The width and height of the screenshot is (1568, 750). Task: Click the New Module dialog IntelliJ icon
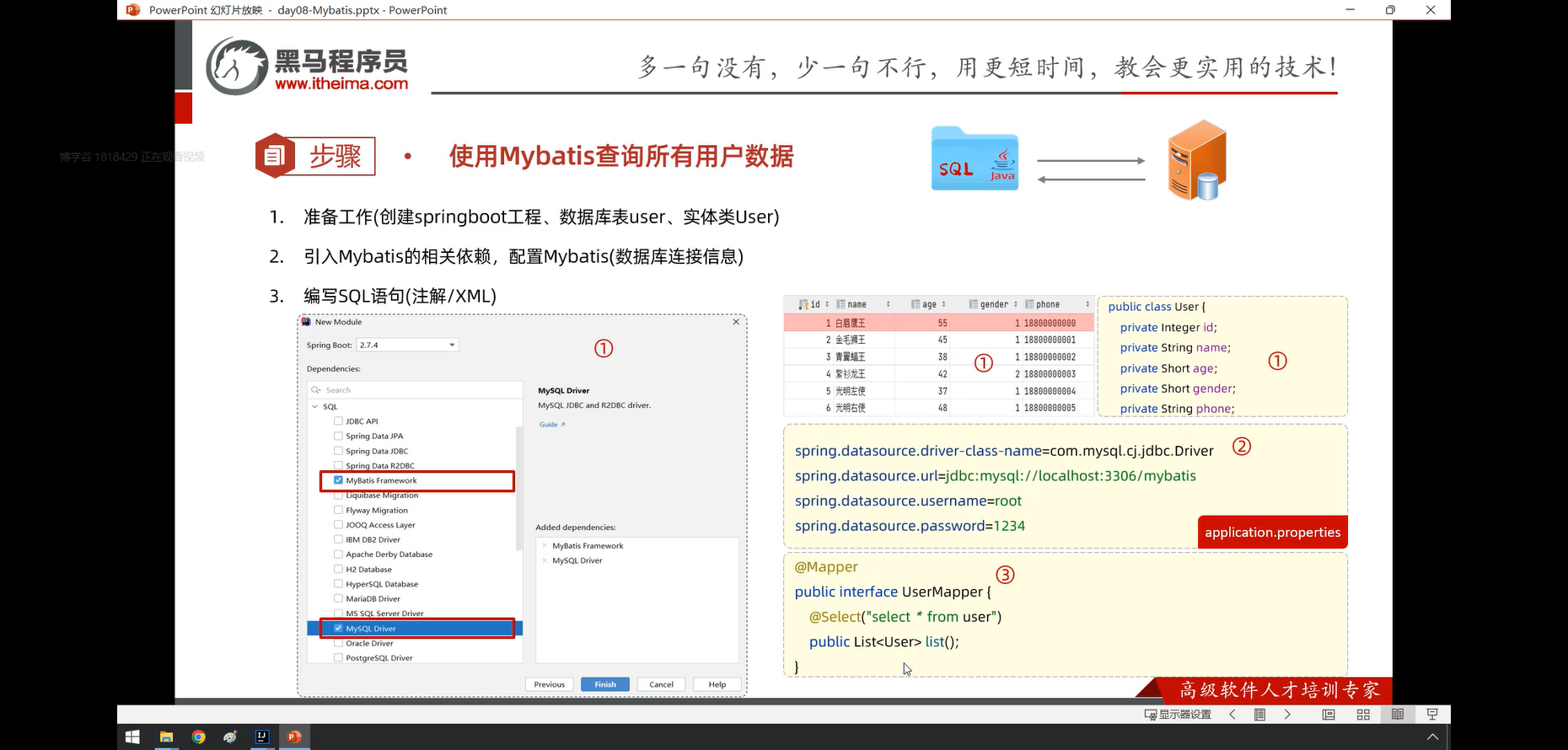(x=307, y=322)
